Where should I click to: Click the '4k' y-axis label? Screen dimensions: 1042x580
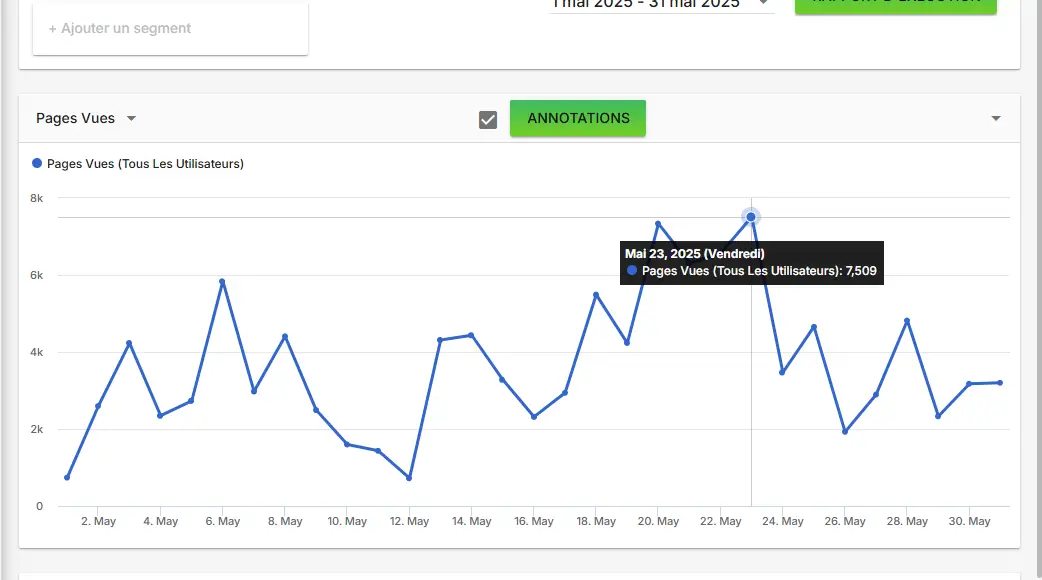coord(37,352)
